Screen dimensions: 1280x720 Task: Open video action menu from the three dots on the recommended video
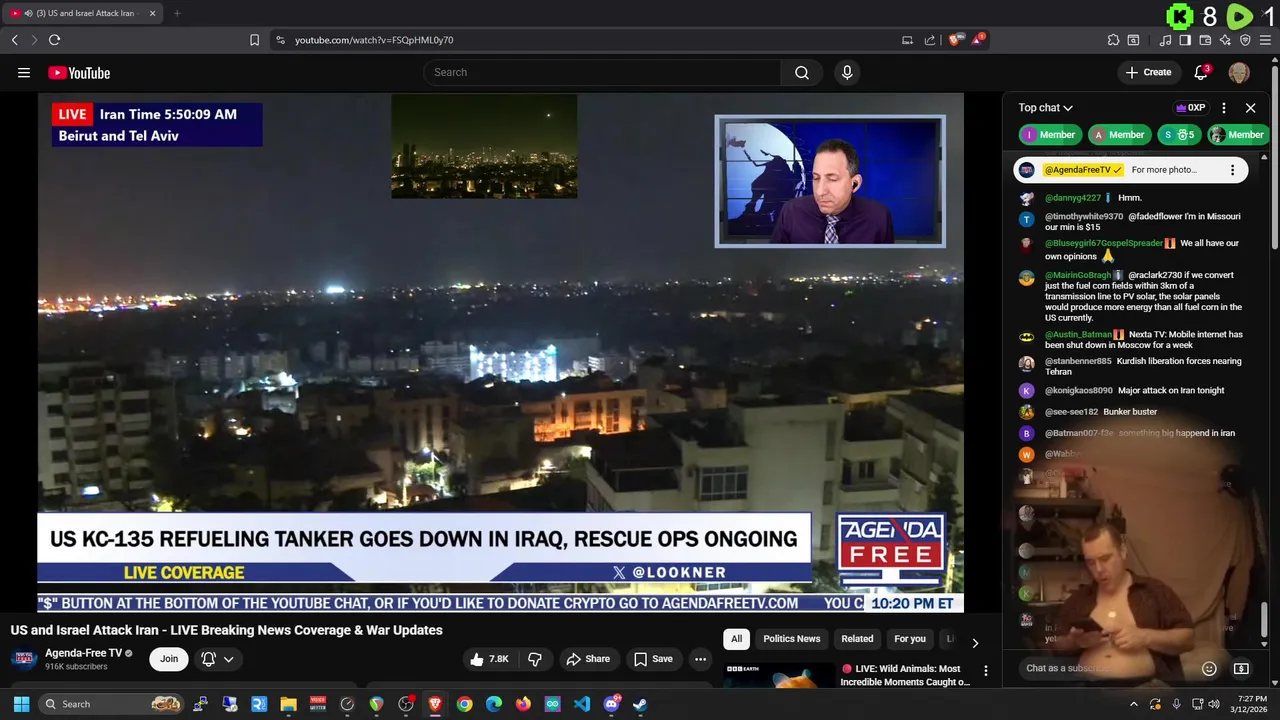[x=985, y=671]
